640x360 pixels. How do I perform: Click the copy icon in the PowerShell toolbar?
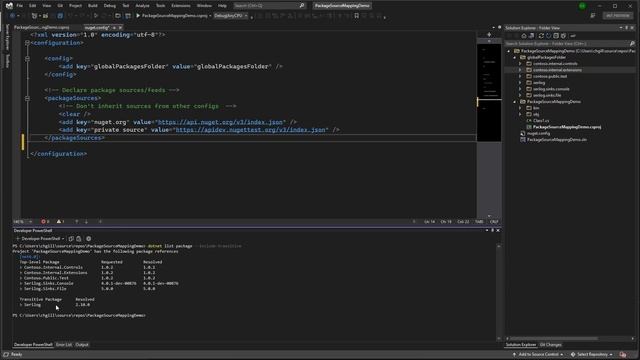71,239
